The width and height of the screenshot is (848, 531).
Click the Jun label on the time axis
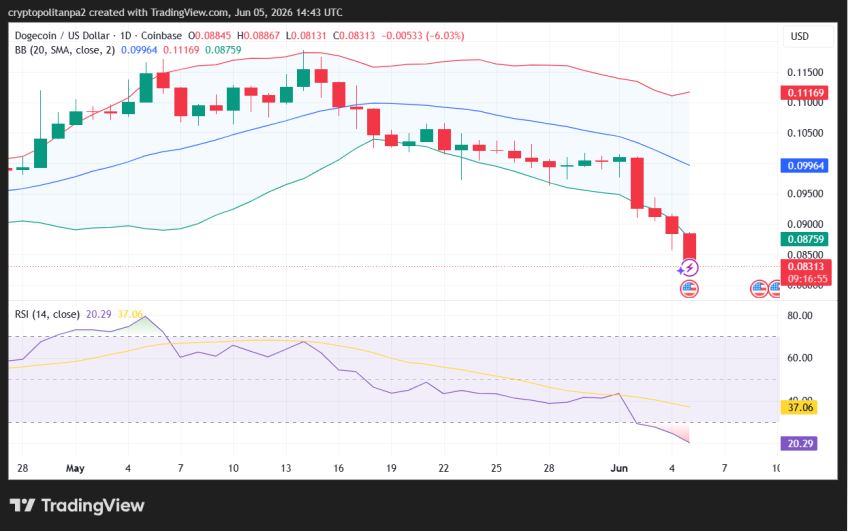coord(619,468)
